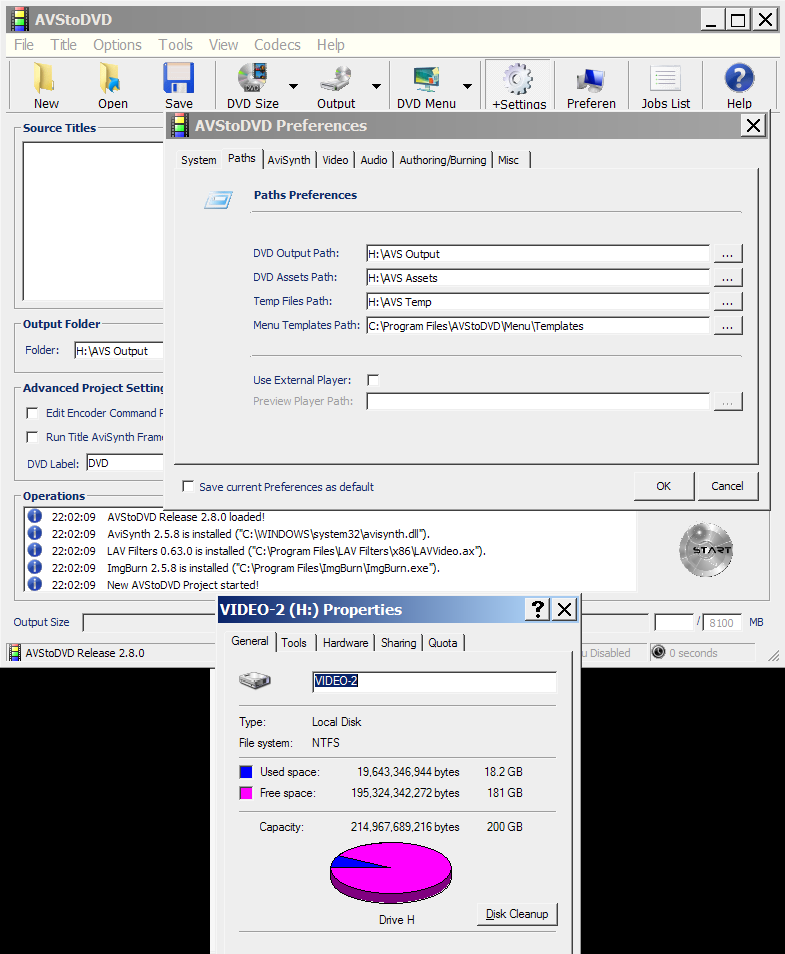Click the magenta Free space color swatch
The height and width of the screenshot is (954, 785).
tap(246, 793)
